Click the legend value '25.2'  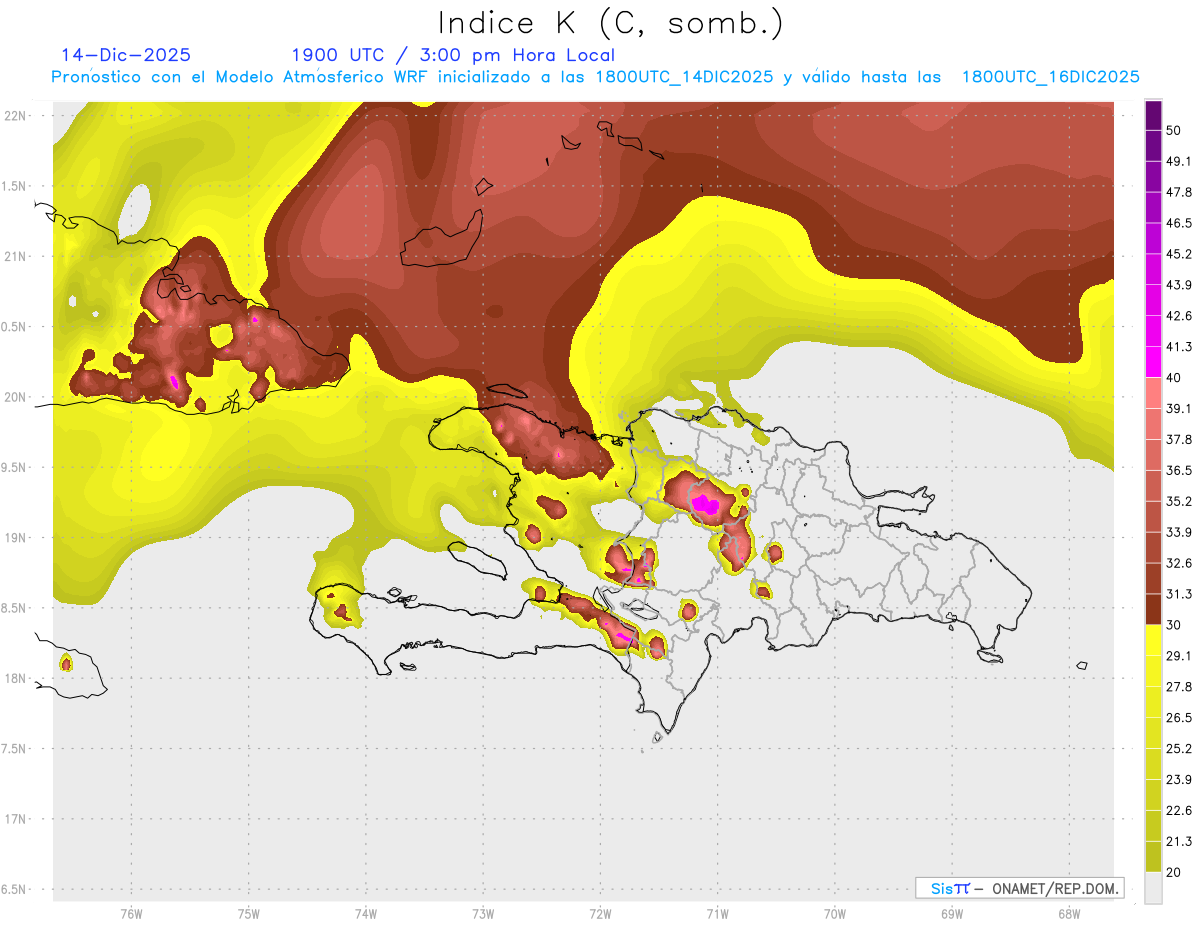tap(1179, 749)
